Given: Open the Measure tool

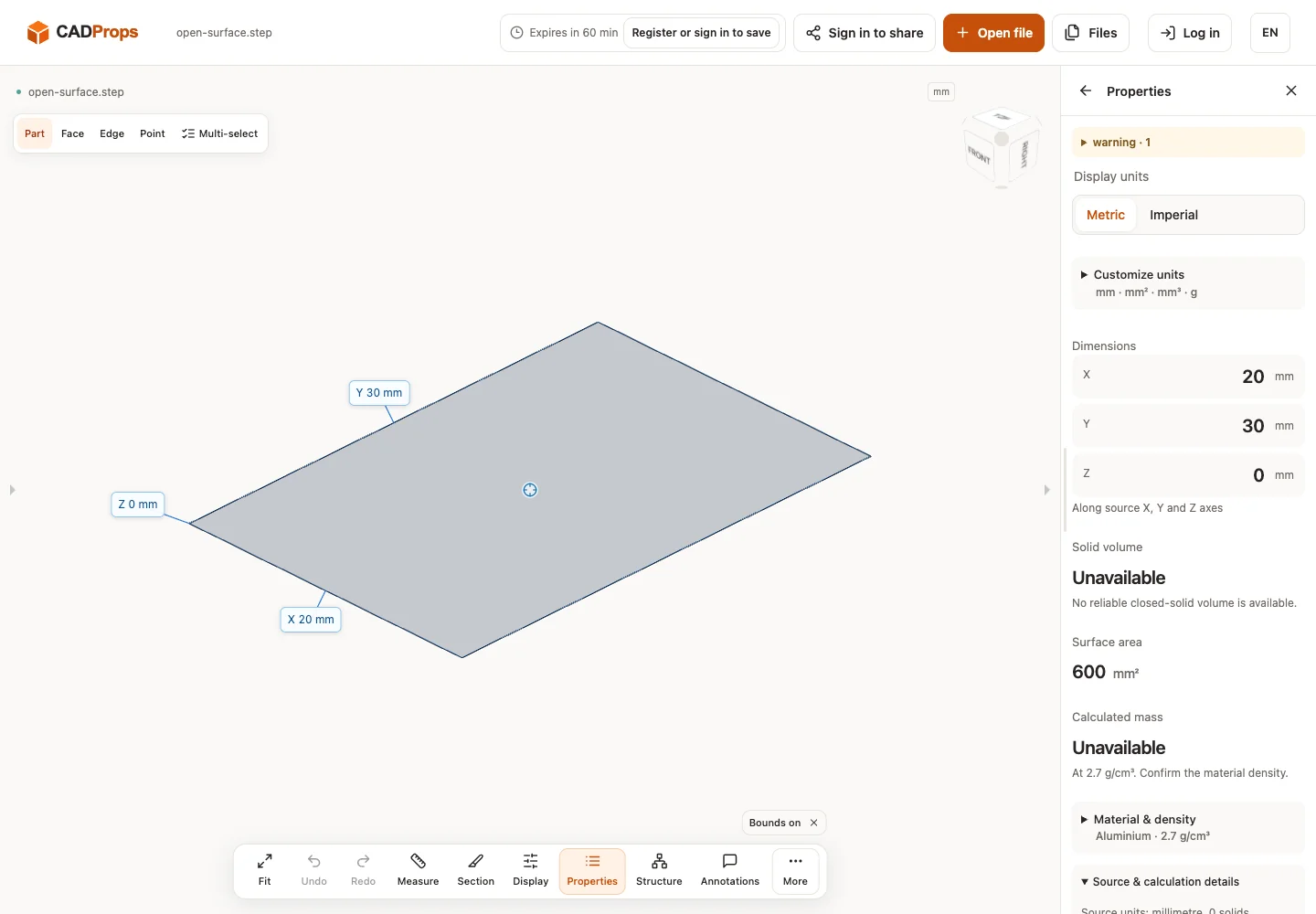Looking at the screenshot, I should (x=418, y=871).
